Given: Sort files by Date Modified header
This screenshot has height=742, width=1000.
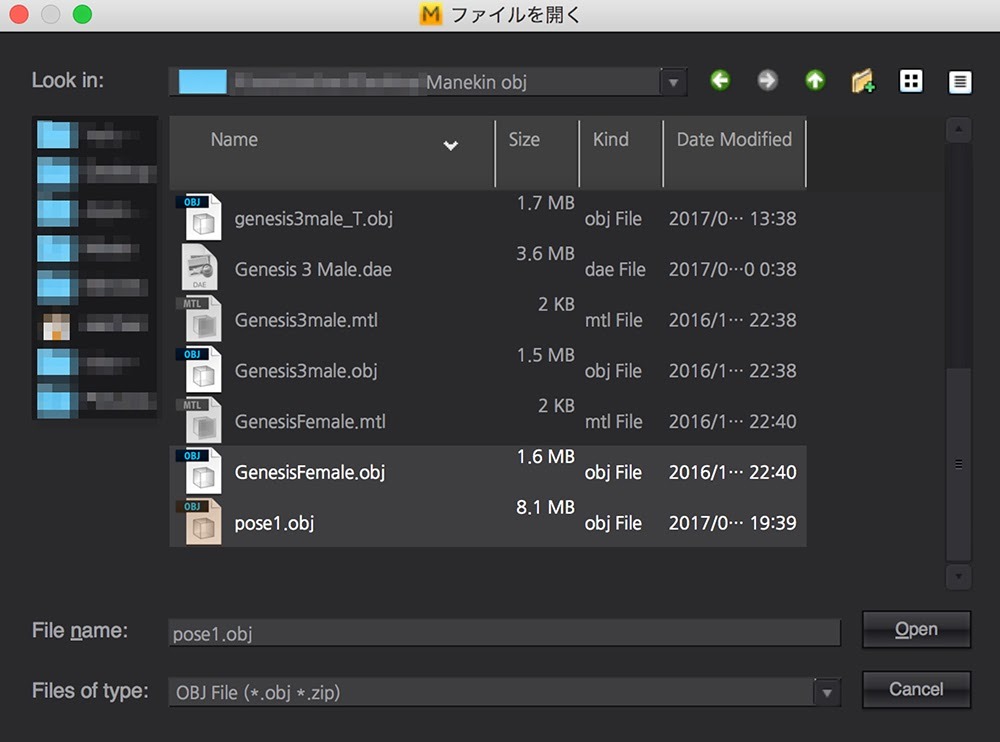Looking at the screenshot, I should [x=734, y=140].
